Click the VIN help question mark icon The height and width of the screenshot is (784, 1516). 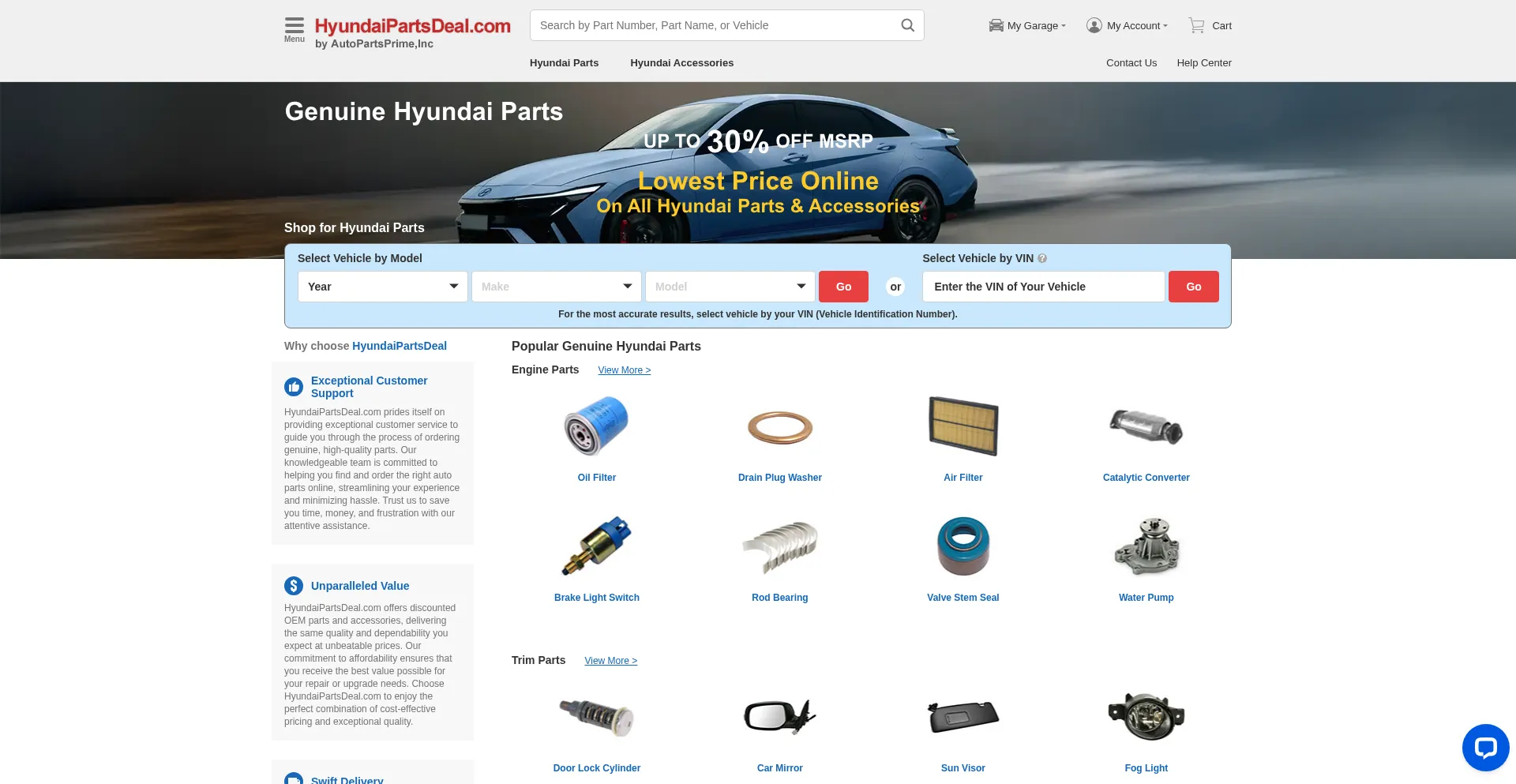point(1041,258)
